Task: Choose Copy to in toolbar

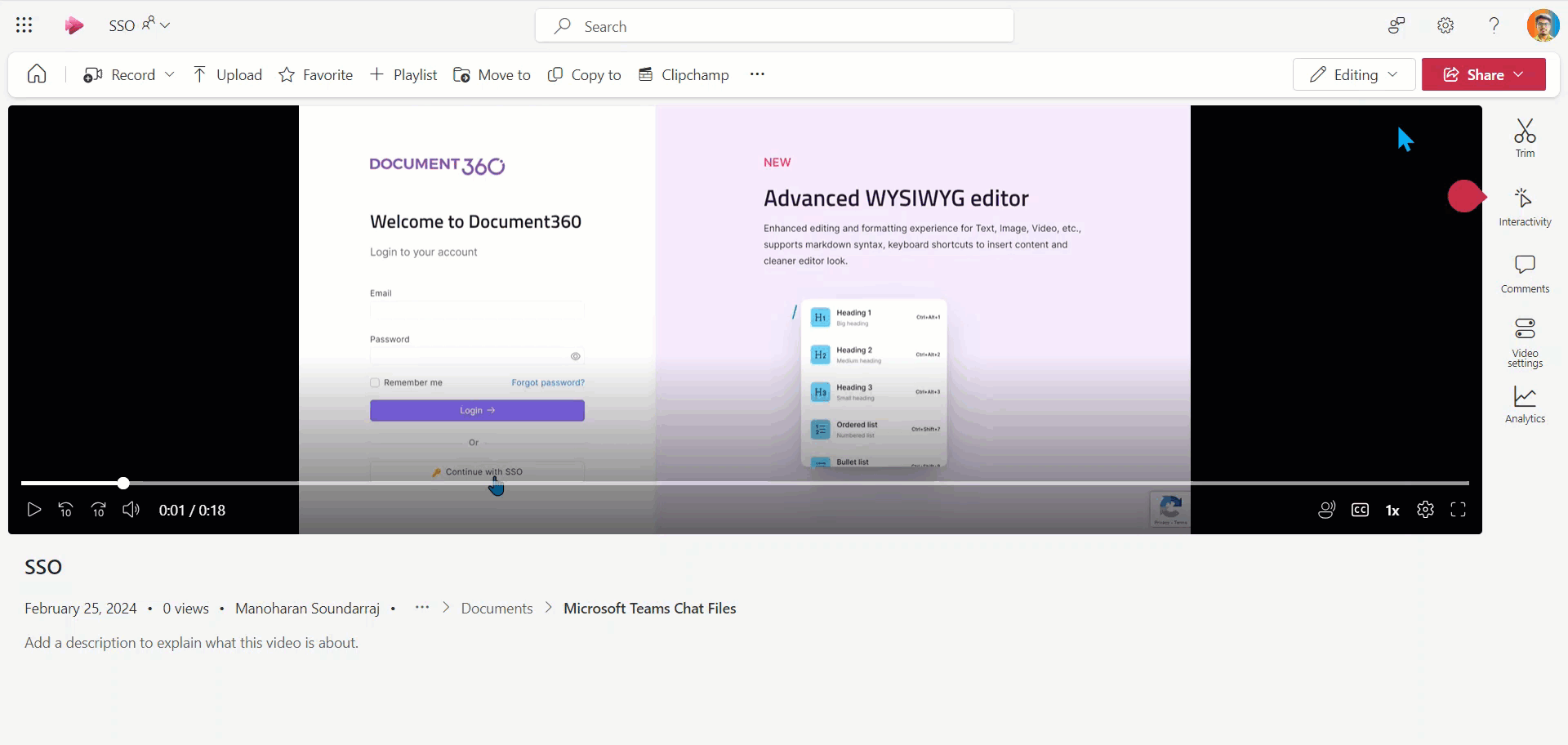Action: [x=584, y=75]
